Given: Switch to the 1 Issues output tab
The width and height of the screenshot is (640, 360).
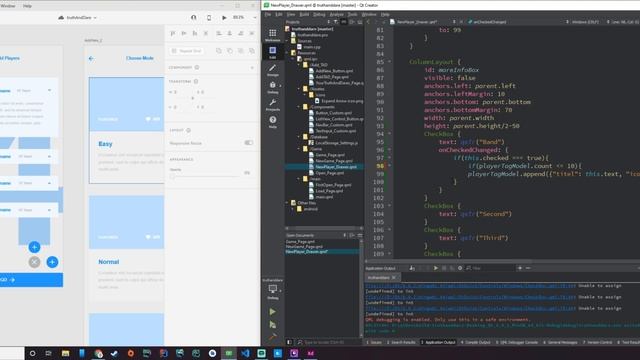Looking at the screenshot, I should click(x=374, y=342).
